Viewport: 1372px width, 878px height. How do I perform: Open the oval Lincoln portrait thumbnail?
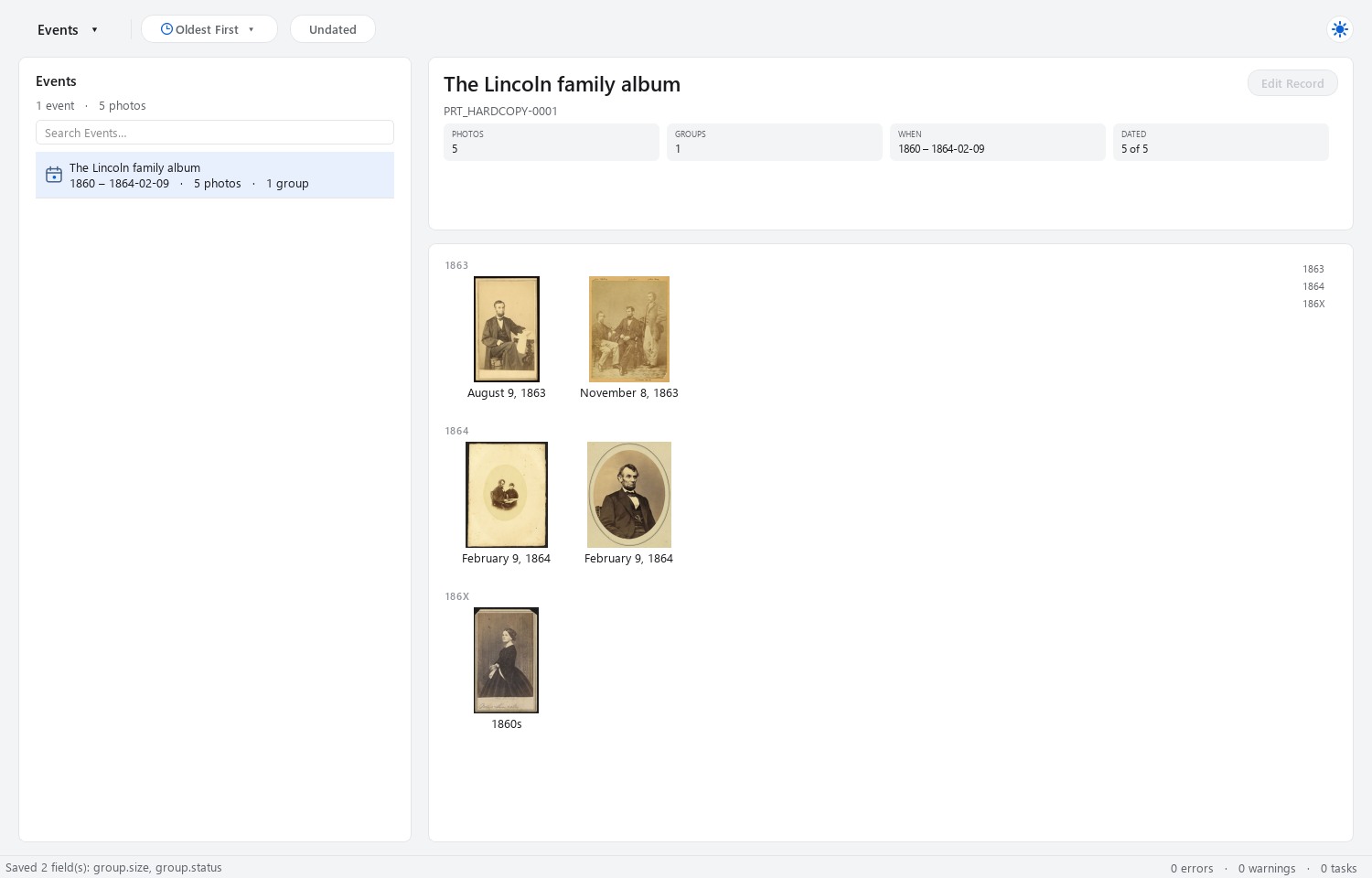(629, 495)
